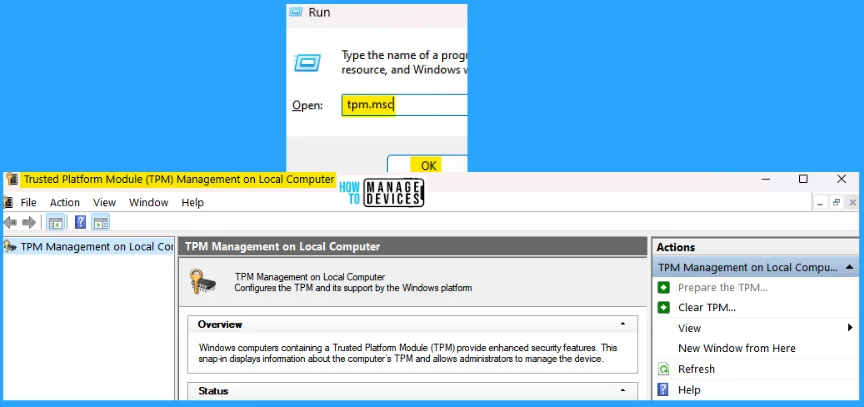Screen dimensions: 864x407
Task: Expand the View submenu arrow in Actions
Action: point(850,328)
